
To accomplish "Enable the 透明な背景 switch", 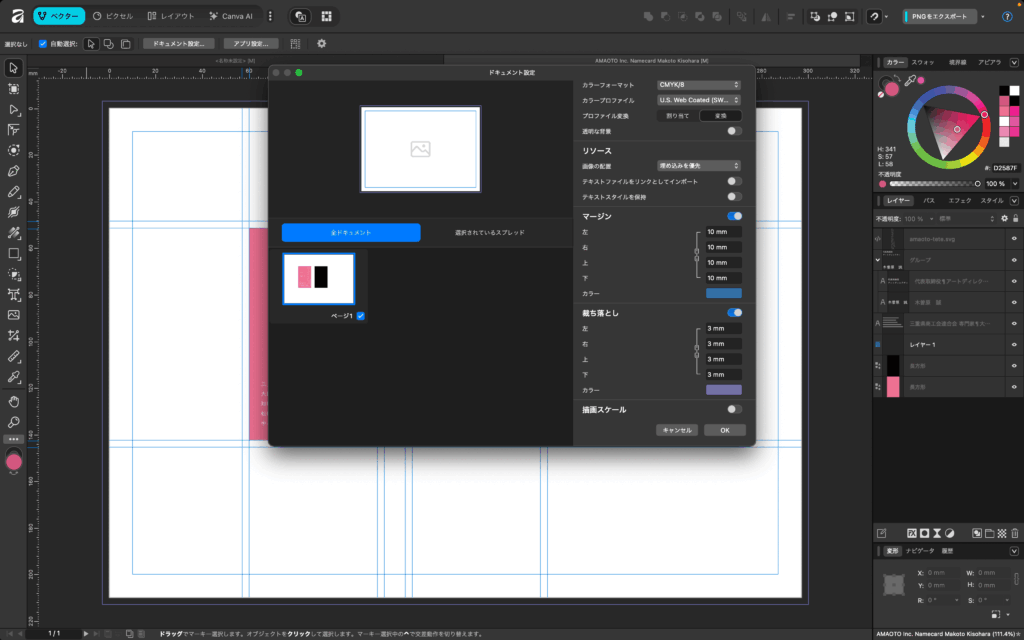I will point(735,131).
